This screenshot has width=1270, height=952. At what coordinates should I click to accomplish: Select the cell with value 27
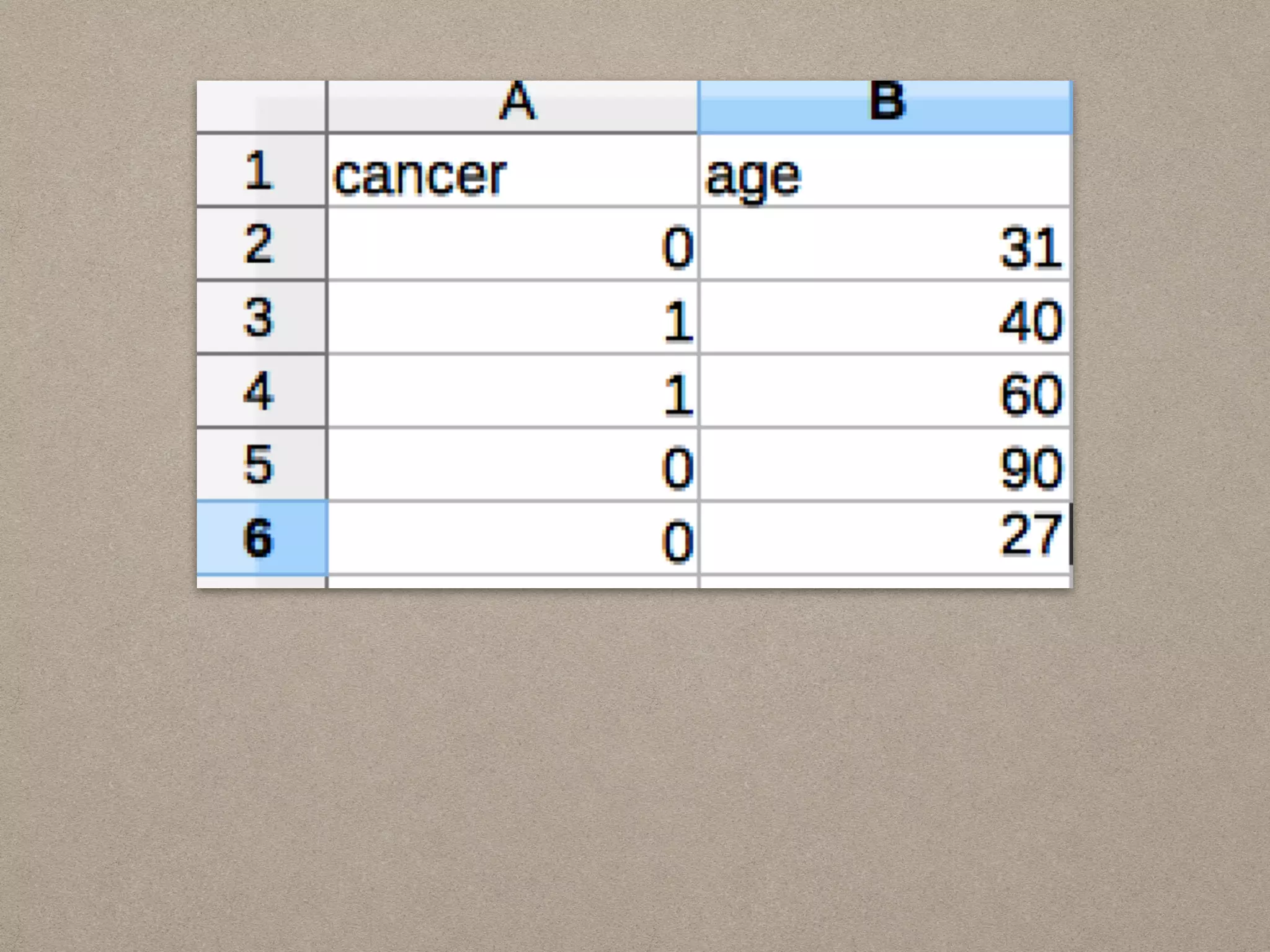[x=885, y=537]
